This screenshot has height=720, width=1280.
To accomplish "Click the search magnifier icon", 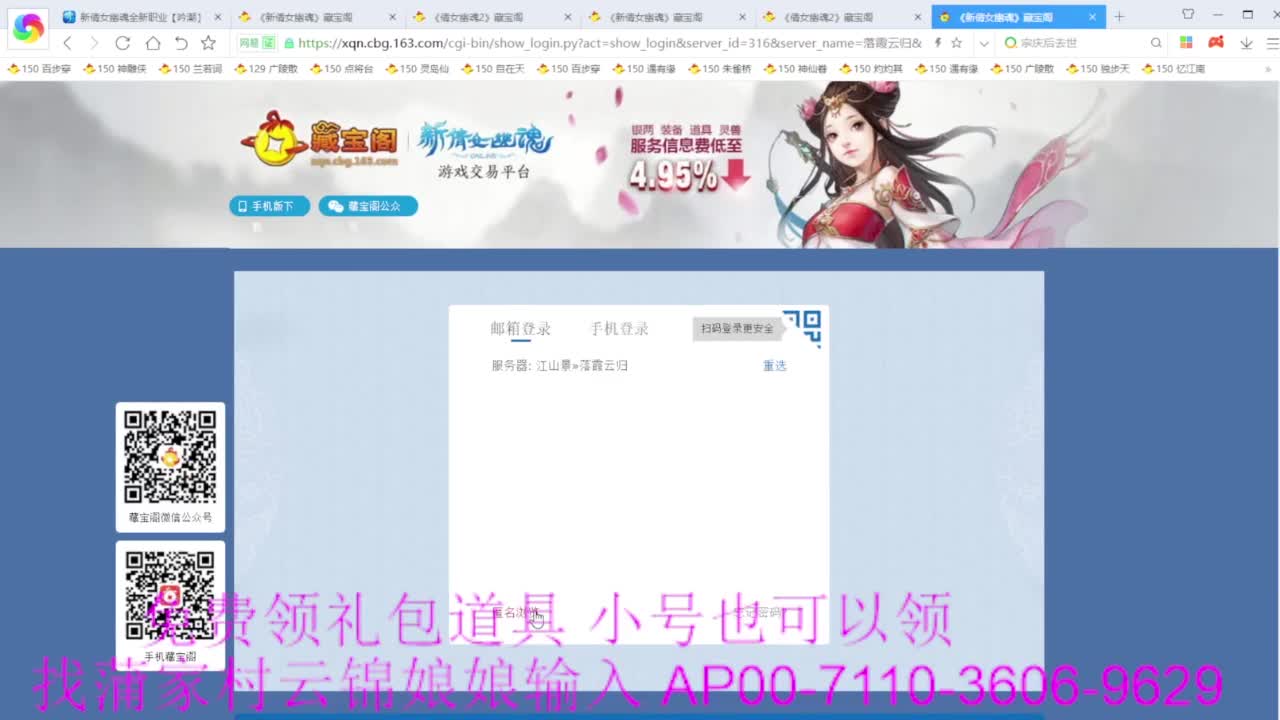I will click(x=1156, y=43).
